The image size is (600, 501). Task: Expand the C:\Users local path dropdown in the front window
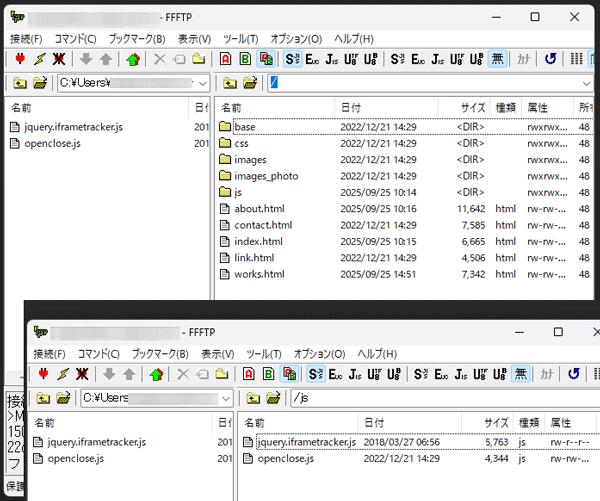(225, 398)
